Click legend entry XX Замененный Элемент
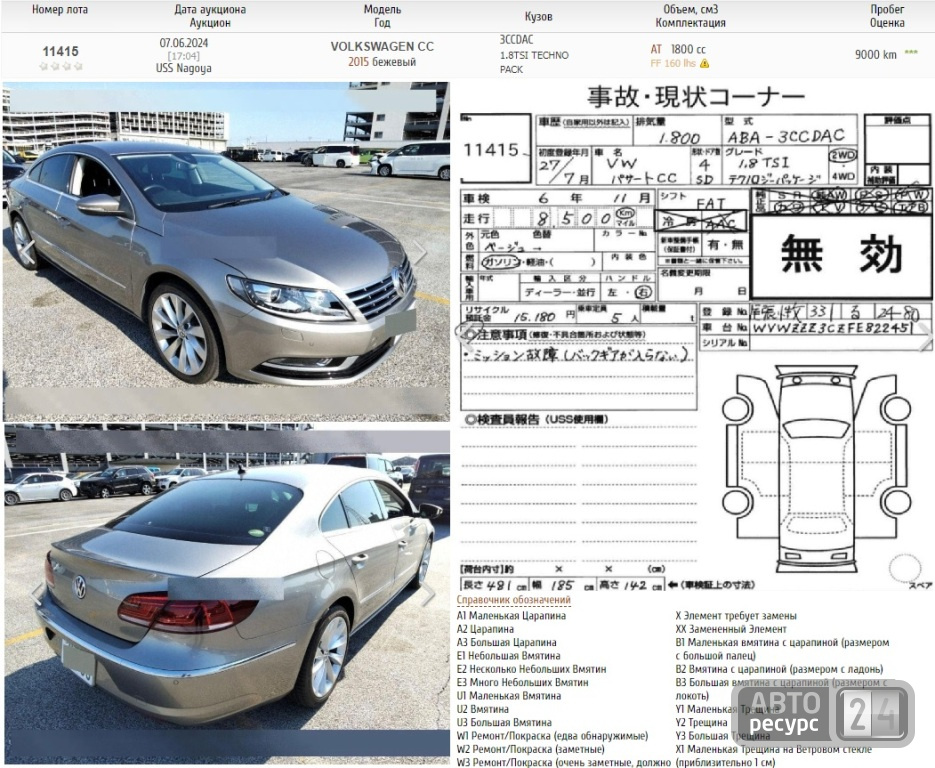 (x=731, y=629)
